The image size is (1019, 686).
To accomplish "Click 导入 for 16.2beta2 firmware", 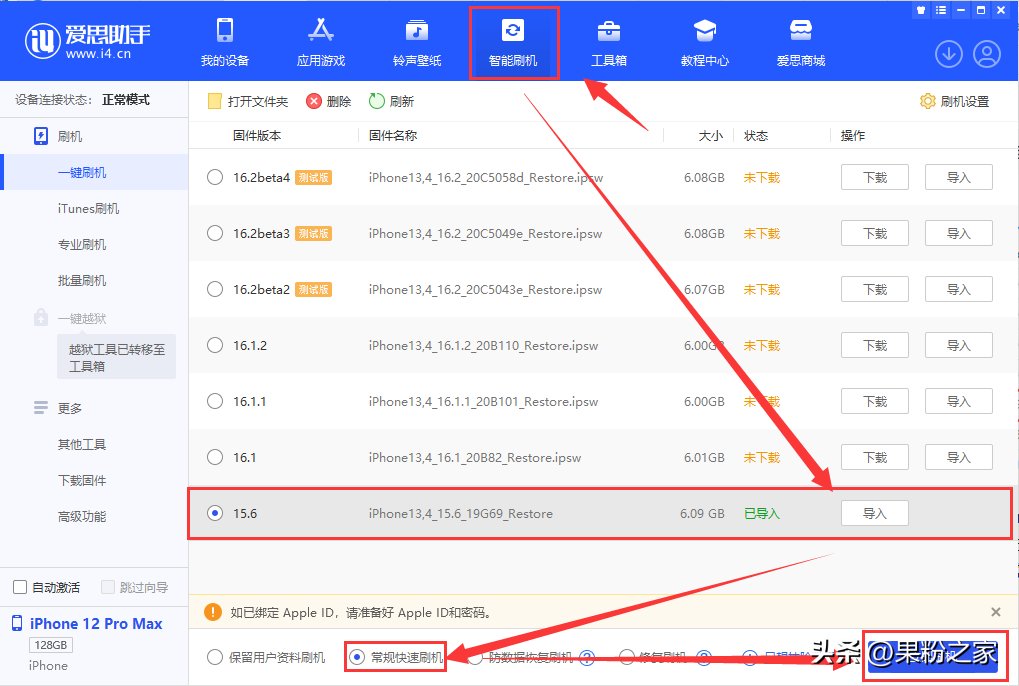I will (959, 289).
